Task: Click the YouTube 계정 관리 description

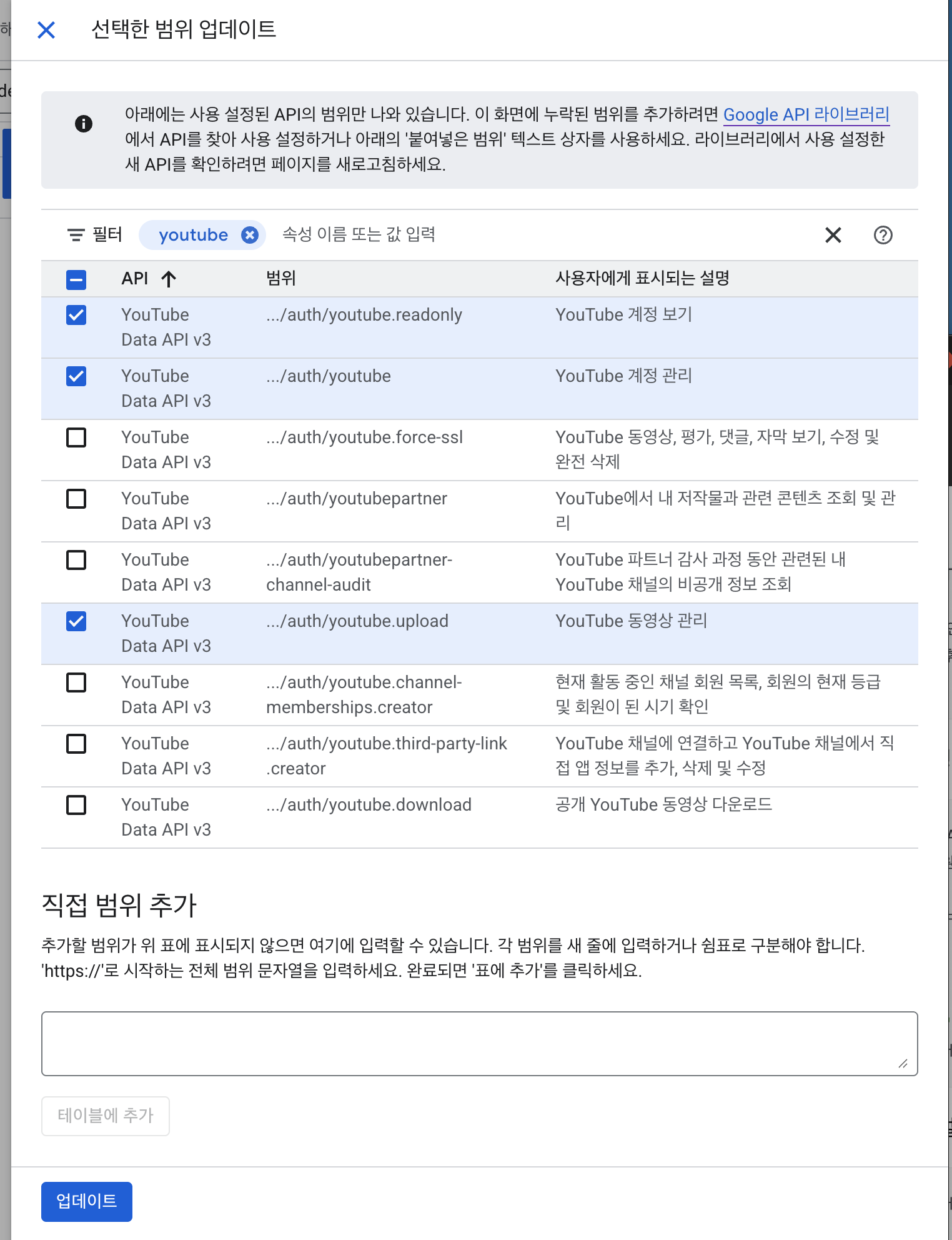Action: coord(623,376)
